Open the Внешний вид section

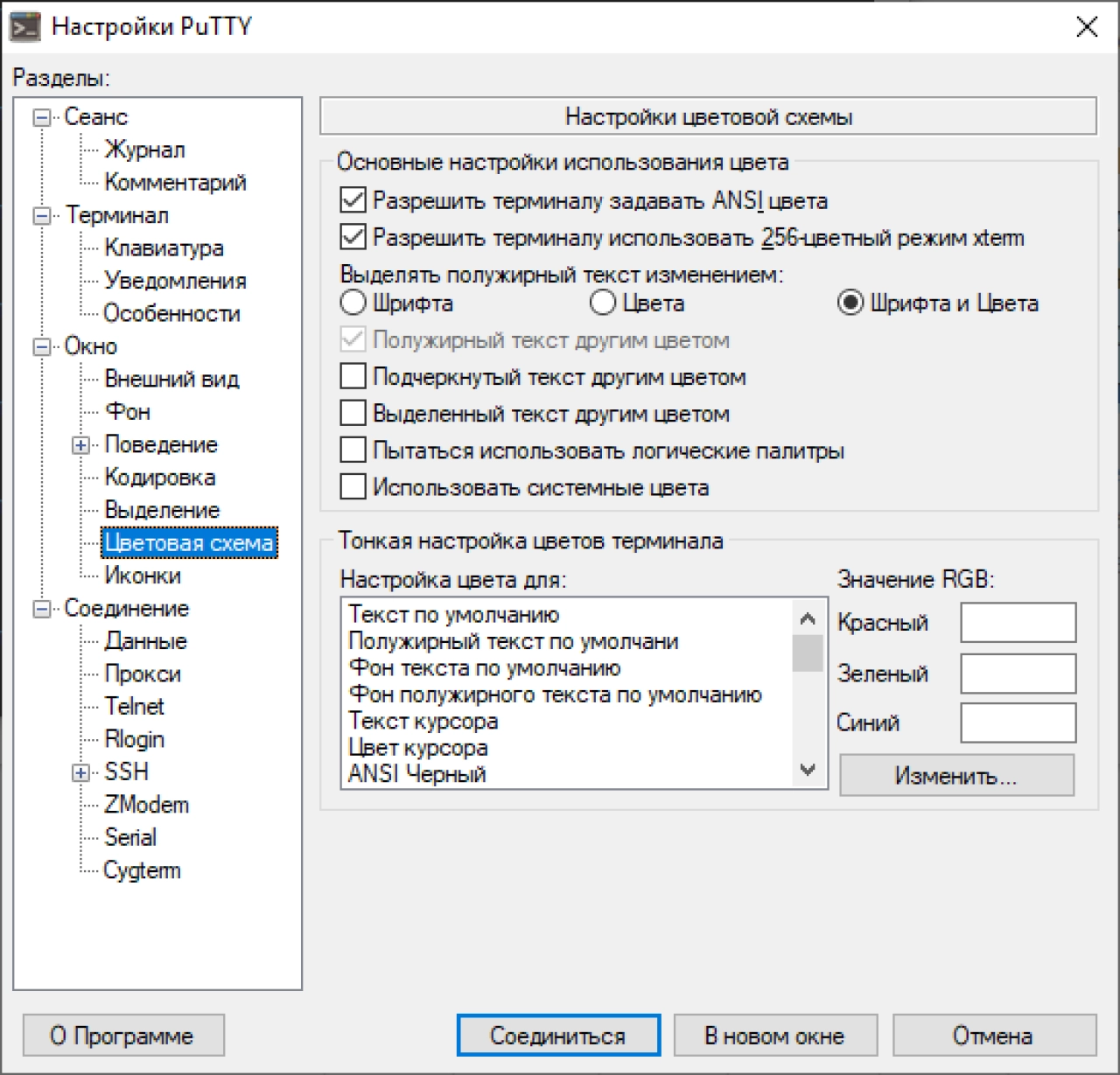click(x=171, y=379)
